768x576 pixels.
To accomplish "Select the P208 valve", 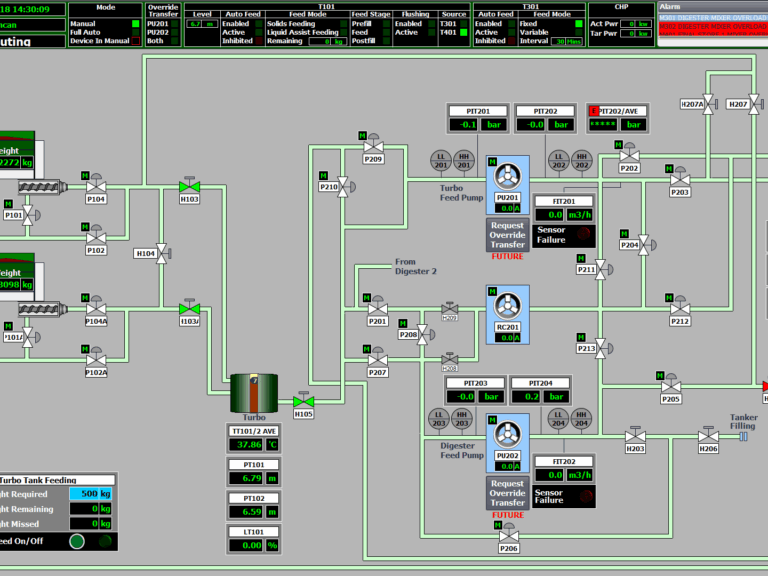I will [x=424, y=335].
